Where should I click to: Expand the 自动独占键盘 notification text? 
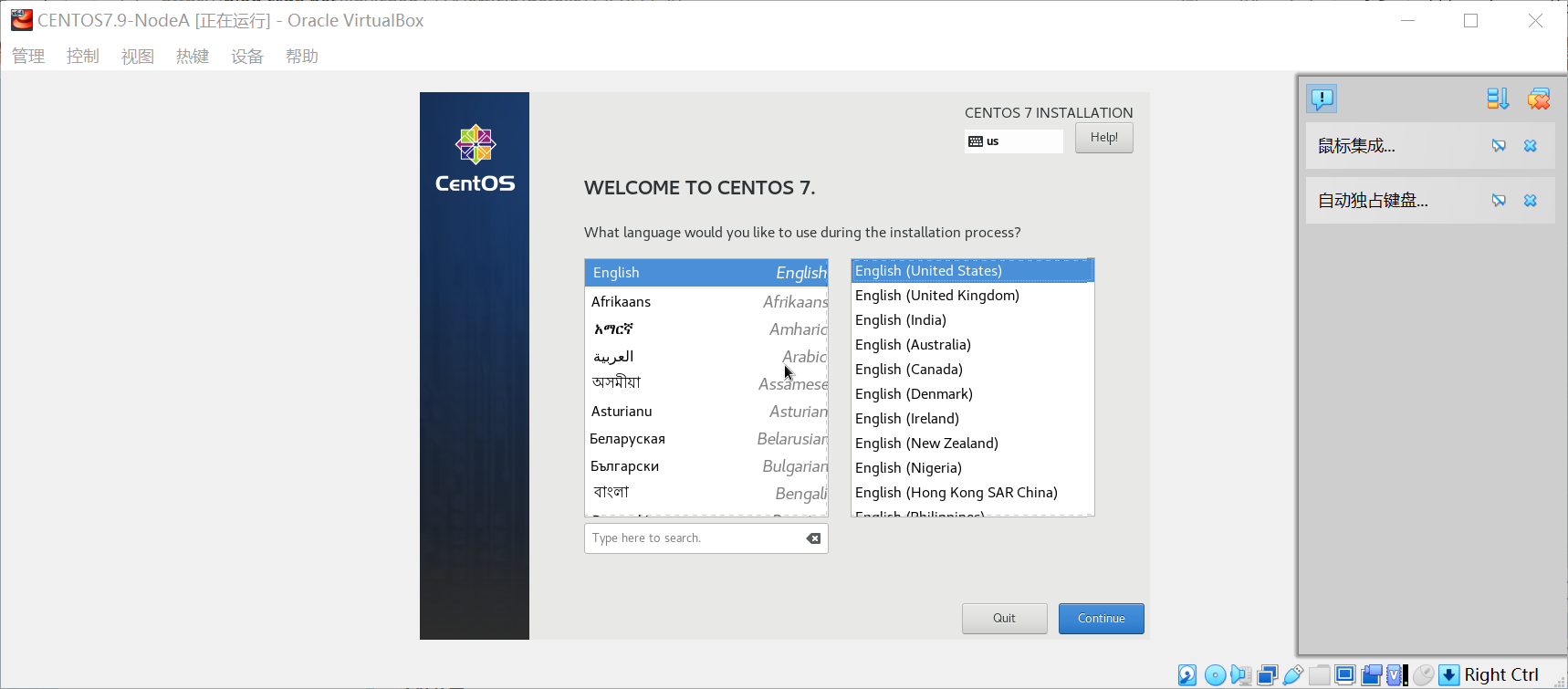point(1373,201)
